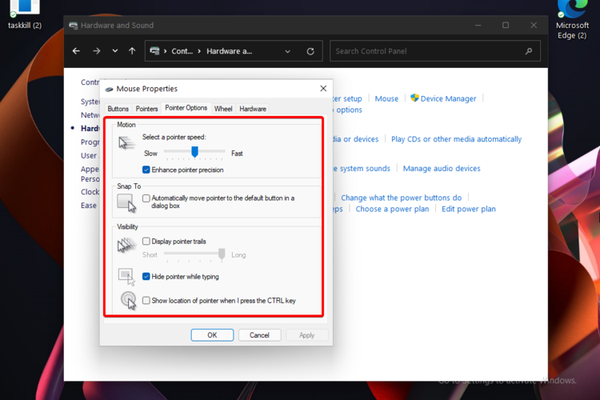Switch to the Pointers tab
Image resolution: width=600 pixels, height=400 pixels.
147,108
